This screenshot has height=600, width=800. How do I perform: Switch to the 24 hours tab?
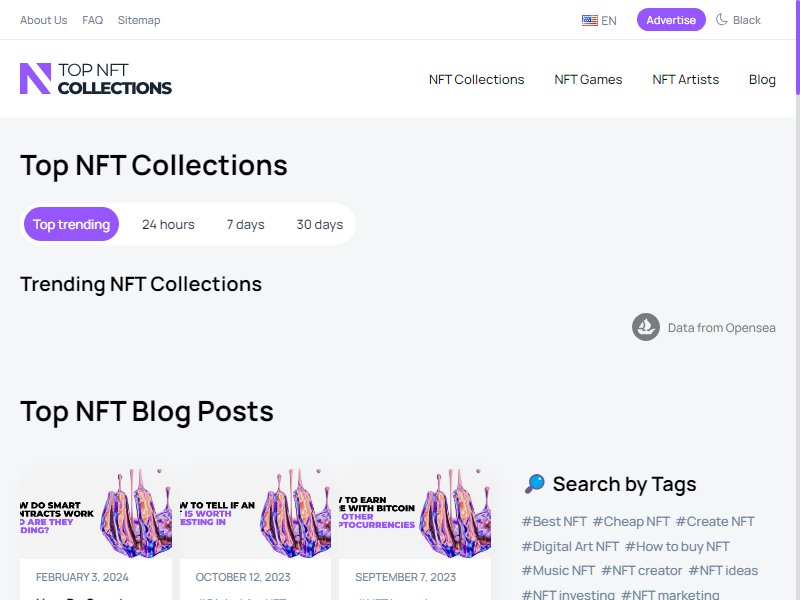pos(168,224)
